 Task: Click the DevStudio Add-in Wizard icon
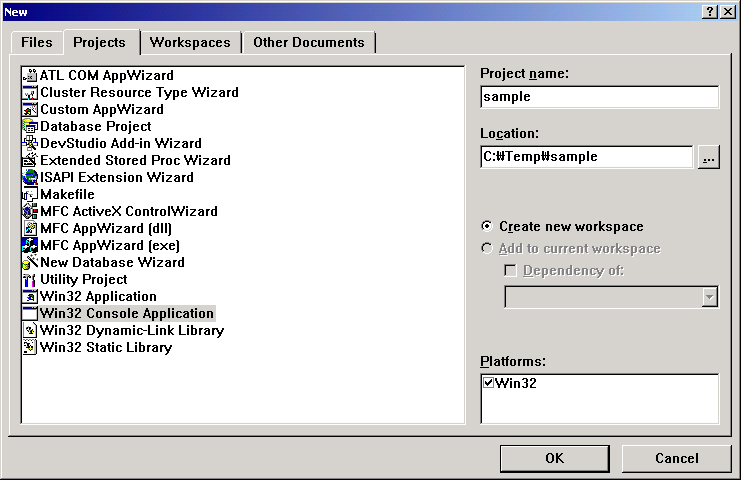[x=30, y=143]
